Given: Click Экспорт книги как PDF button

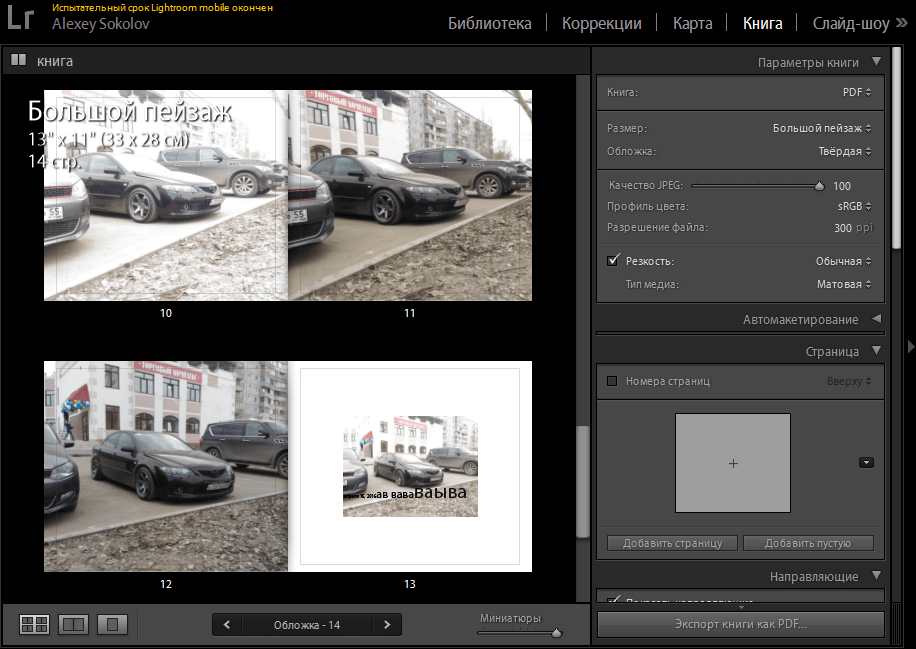Looking at the screenshot, I should point(740,624).
